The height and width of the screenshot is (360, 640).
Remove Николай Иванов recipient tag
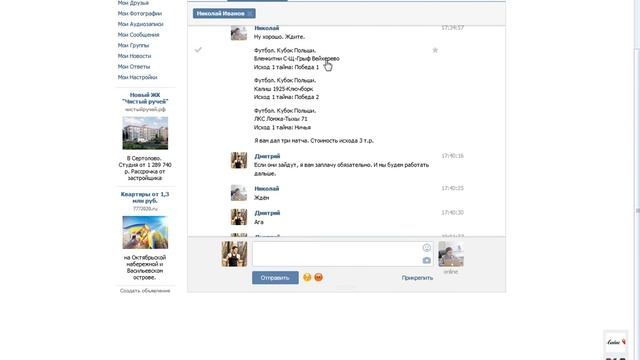click(x=250, y=13)
